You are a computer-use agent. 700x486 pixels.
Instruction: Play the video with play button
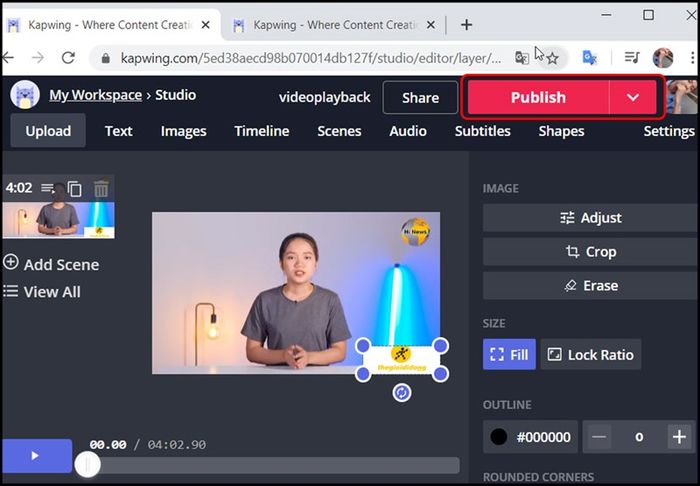pyautogui.click(x=37, y=456)
